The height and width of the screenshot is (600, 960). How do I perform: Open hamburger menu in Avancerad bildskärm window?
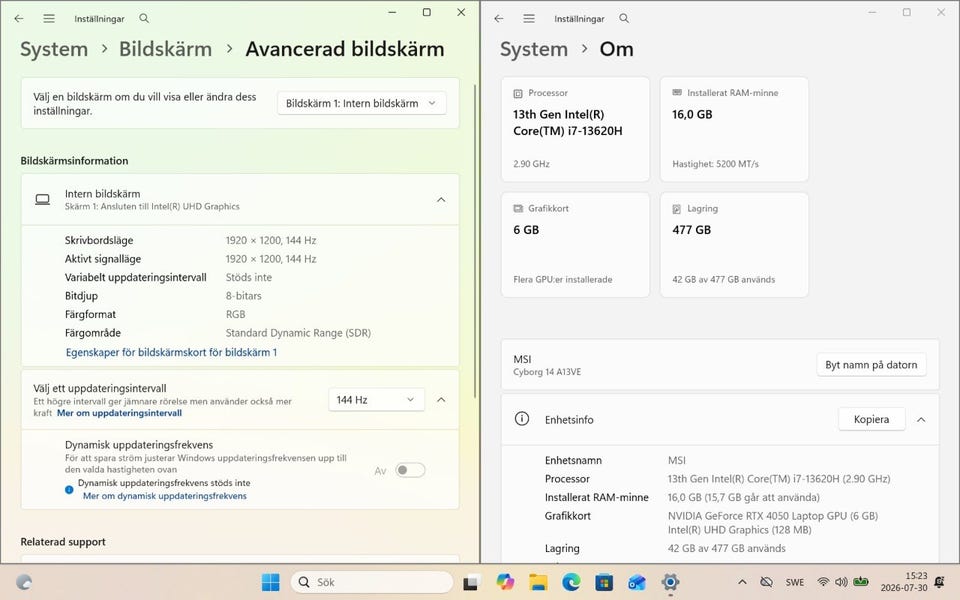[49, 18]
